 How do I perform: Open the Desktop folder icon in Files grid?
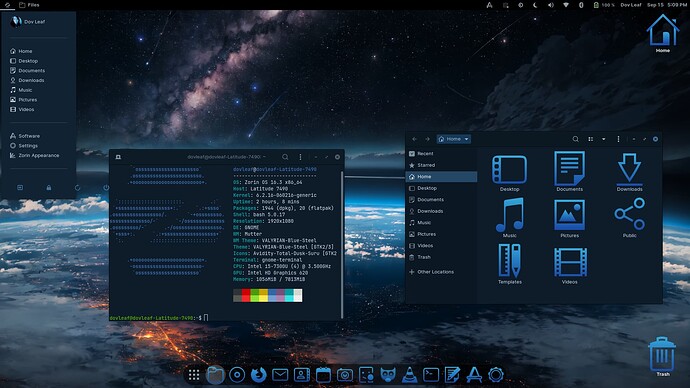click(510, 172)
